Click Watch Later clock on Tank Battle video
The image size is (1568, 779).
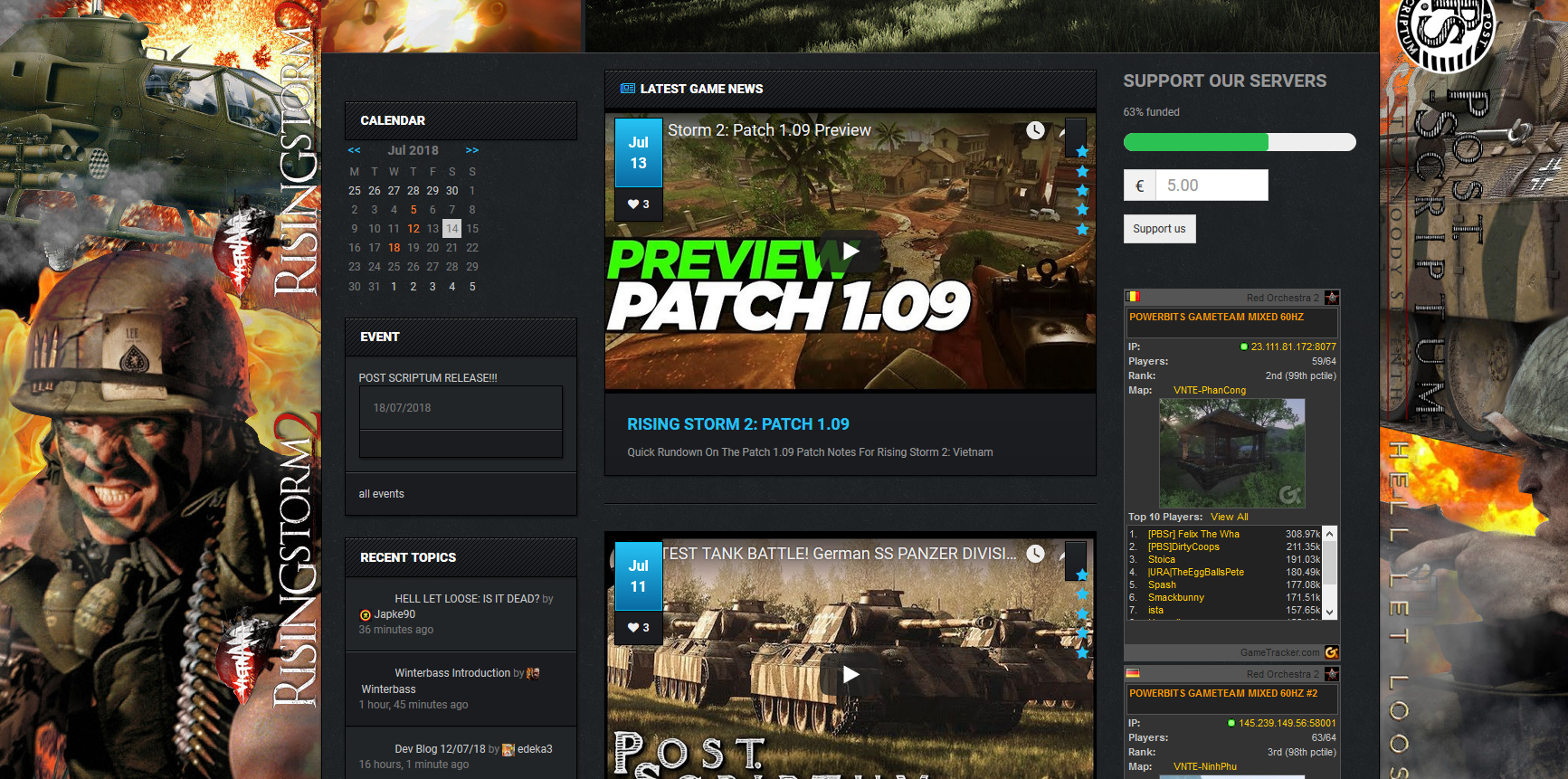tap(1036, 554)
